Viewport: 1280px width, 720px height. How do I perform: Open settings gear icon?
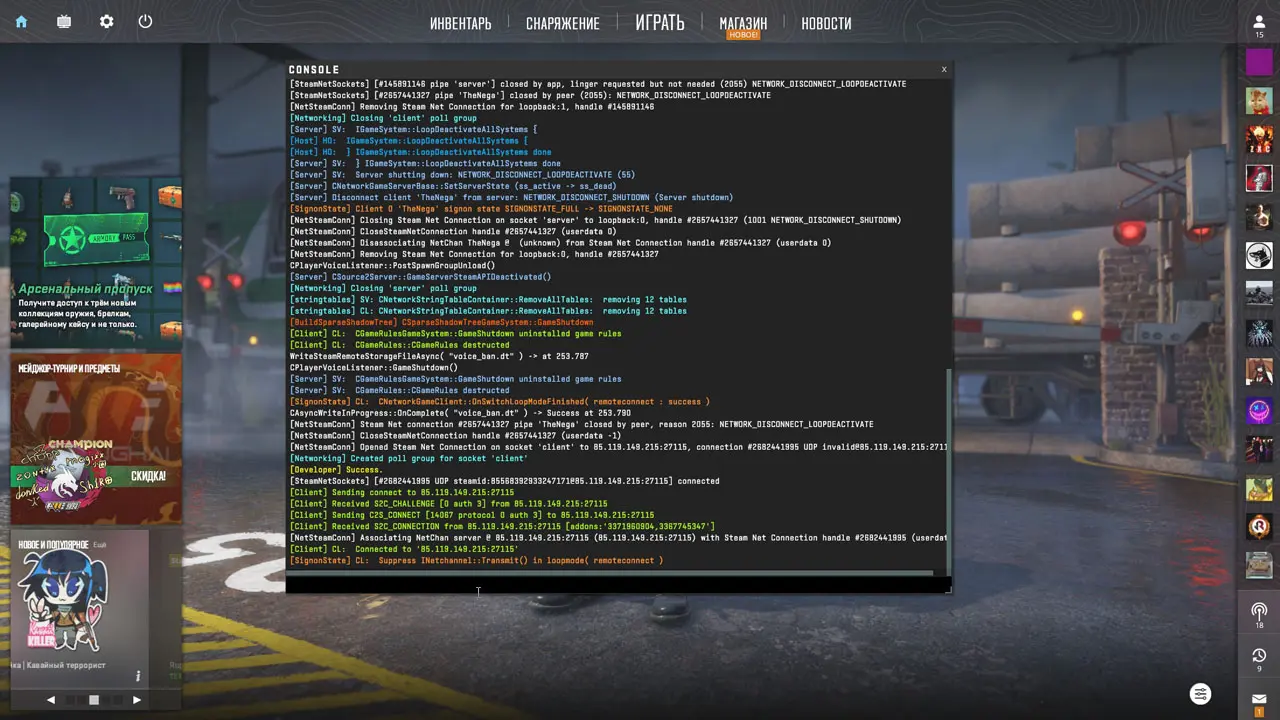pyautogui.click(x=106, y=21)
